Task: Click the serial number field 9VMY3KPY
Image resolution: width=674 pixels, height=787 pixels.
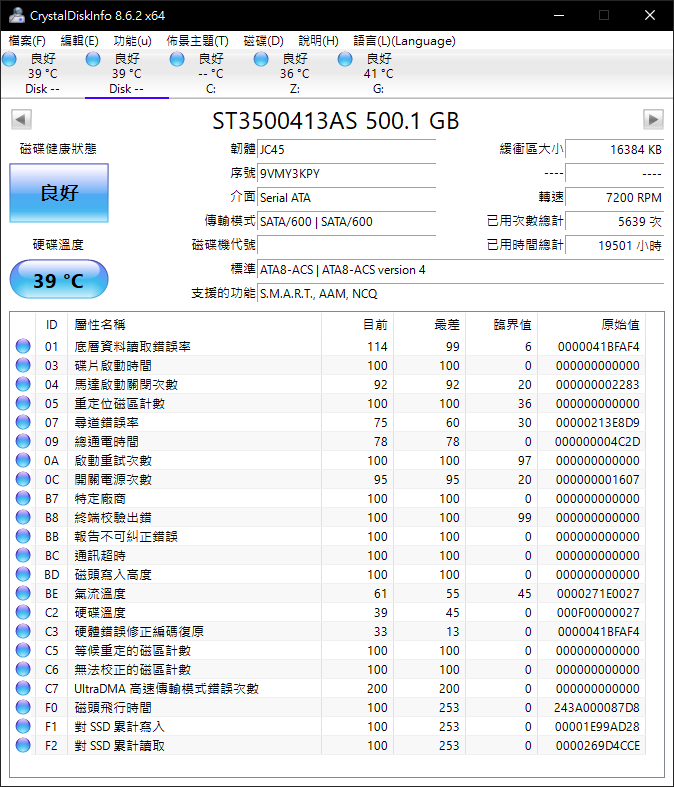Action: tap(346, 174)
